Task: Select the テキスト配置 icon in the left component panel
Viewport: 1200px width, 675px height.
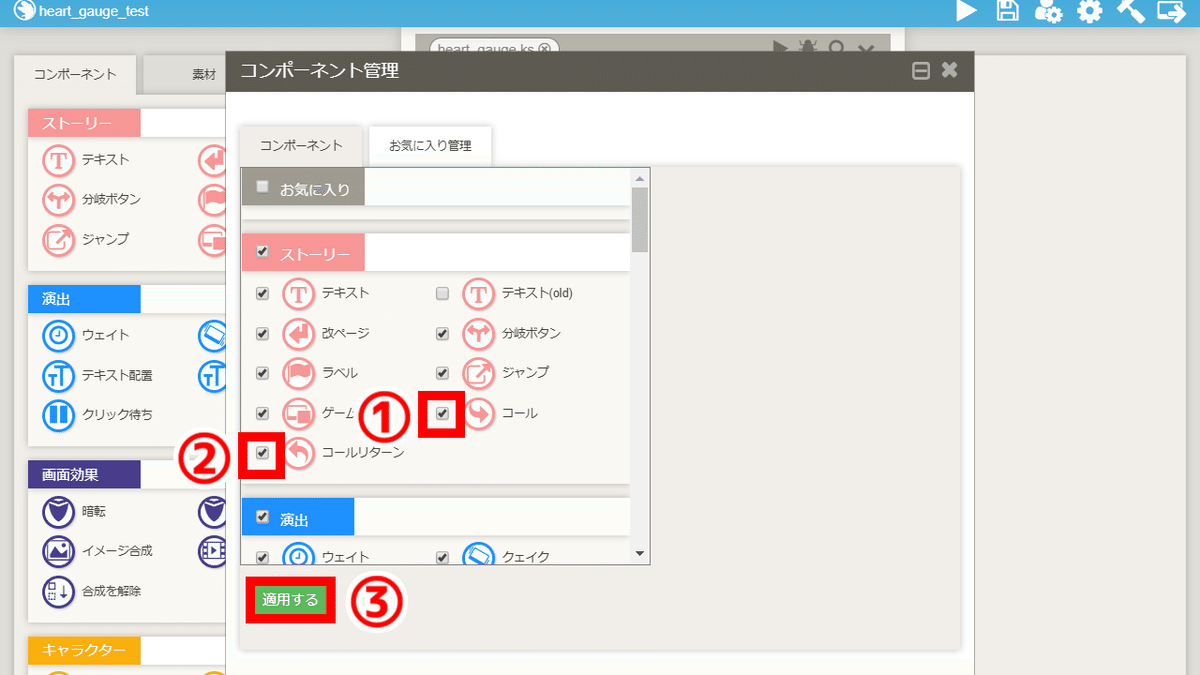Action: point(58,376)
